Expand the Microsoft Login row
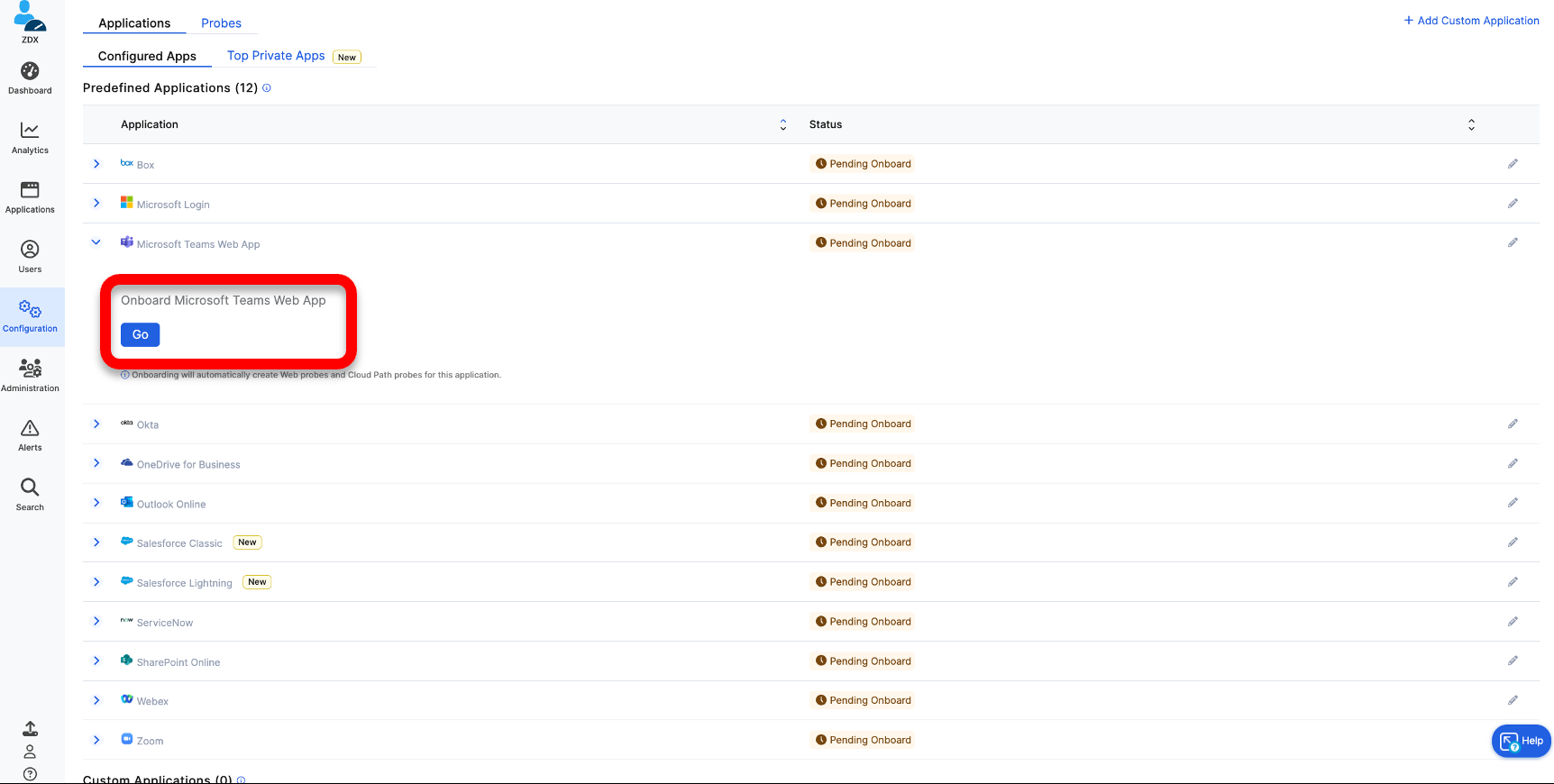This screenshot has width=1554, height=784. [96, 204]
